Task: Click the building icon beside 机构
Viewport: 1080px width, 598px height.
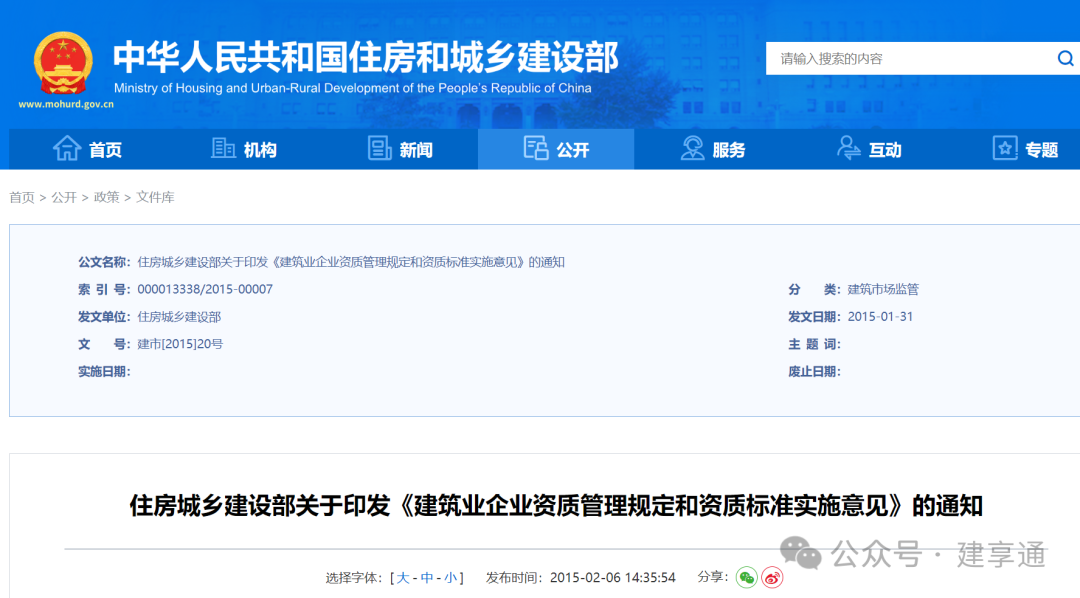Action: tap(223, 148)
